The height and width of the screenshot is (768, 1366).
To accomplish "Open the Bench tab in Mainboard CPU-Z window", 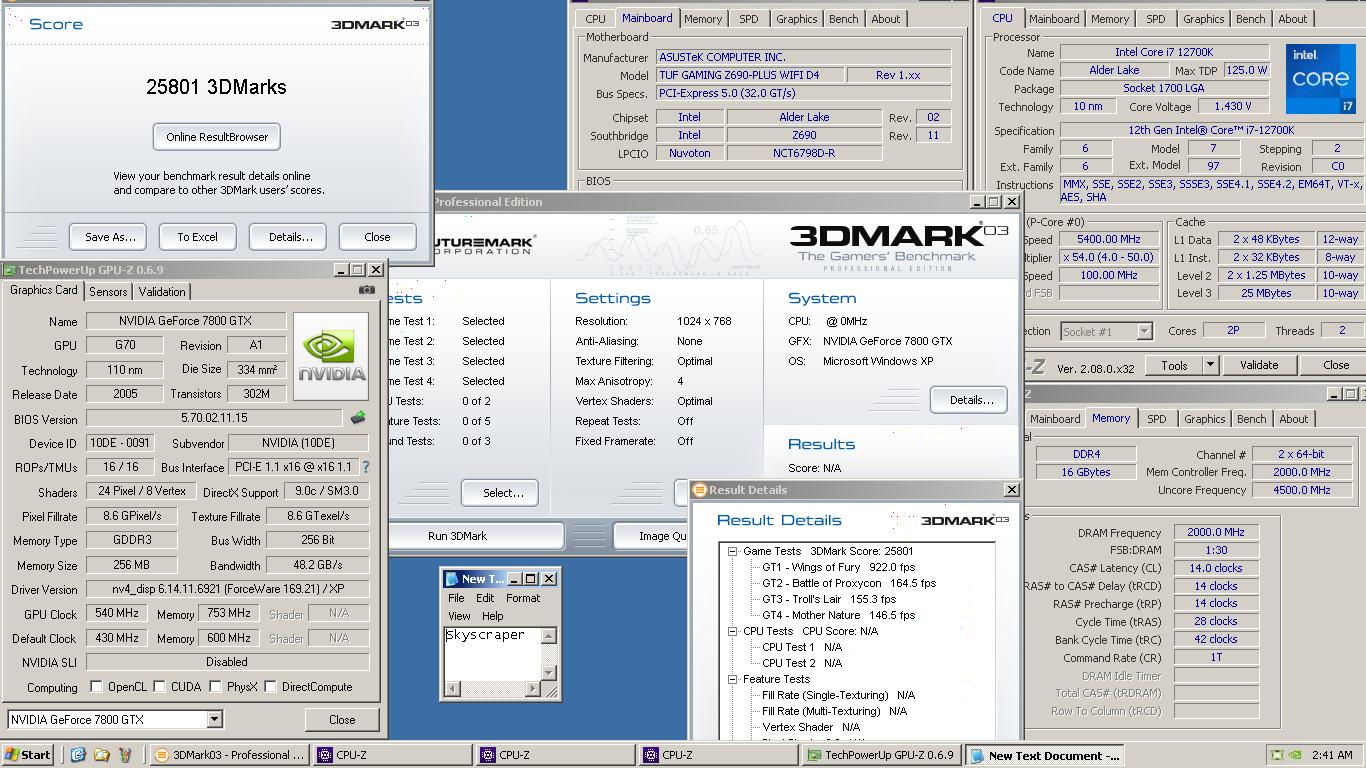I will [x=843, y=19].
